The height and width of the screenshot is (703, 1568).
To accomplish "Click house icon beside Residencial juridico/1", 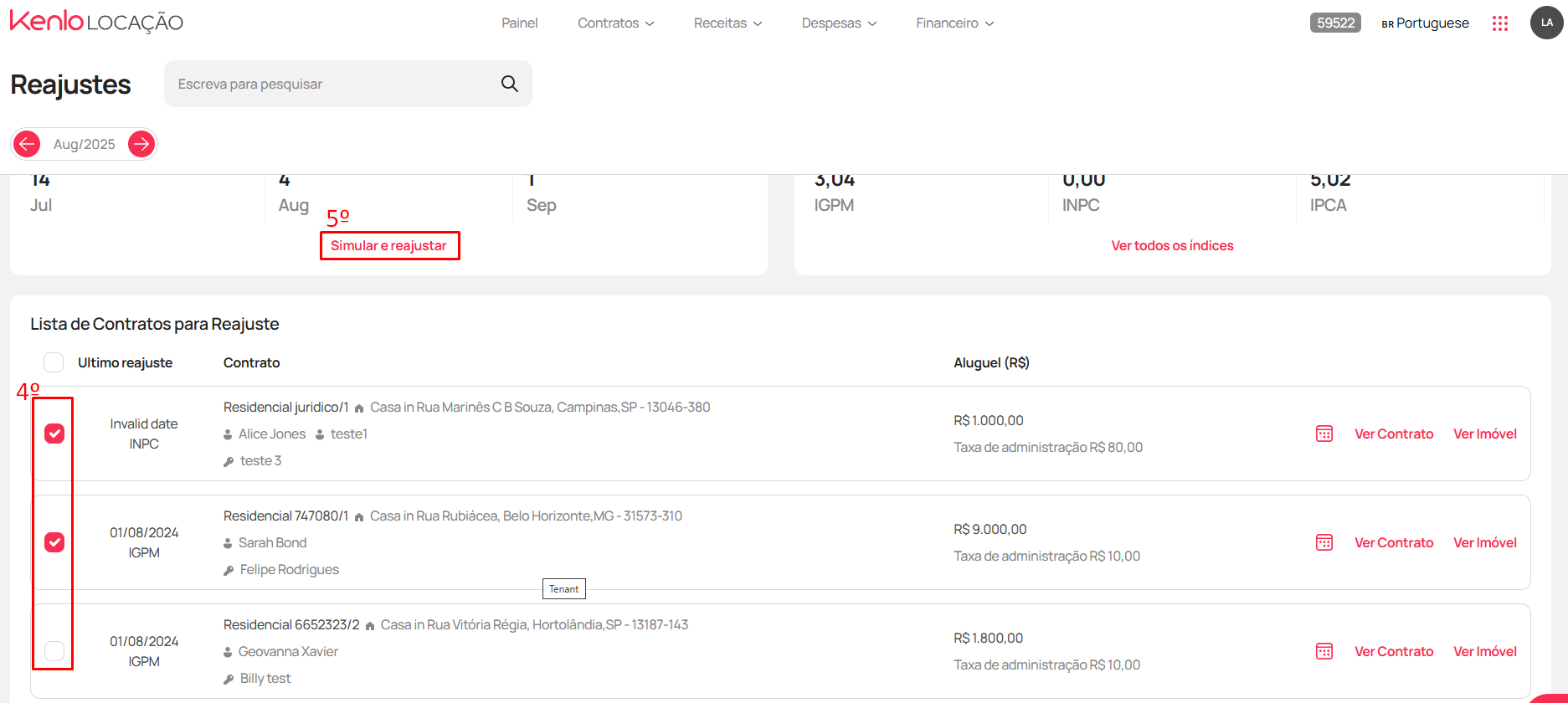I will pos(359,408).
